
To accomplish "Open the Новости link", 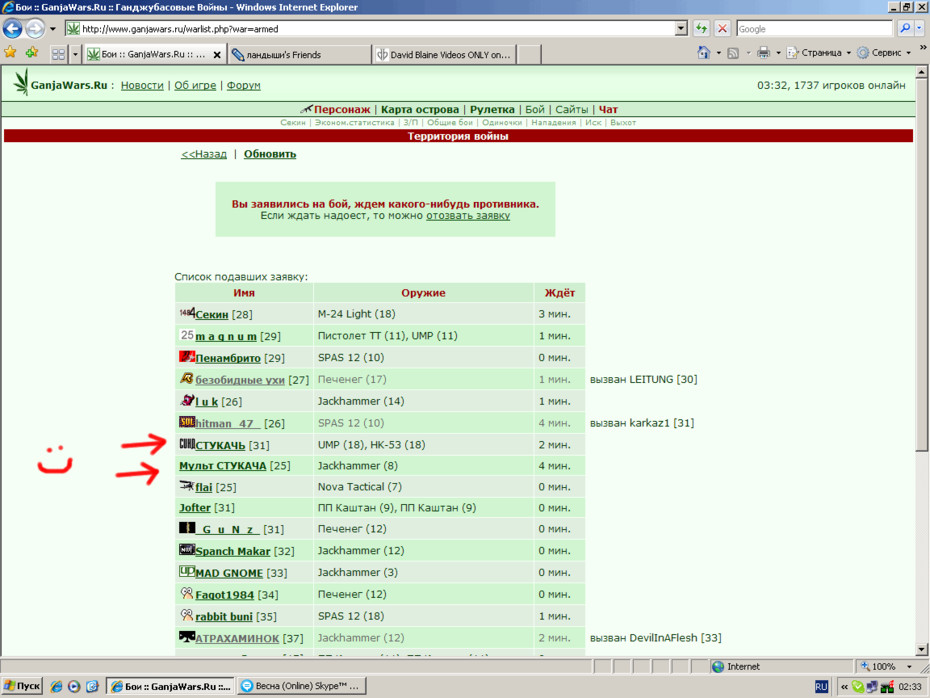I will 142,85.
